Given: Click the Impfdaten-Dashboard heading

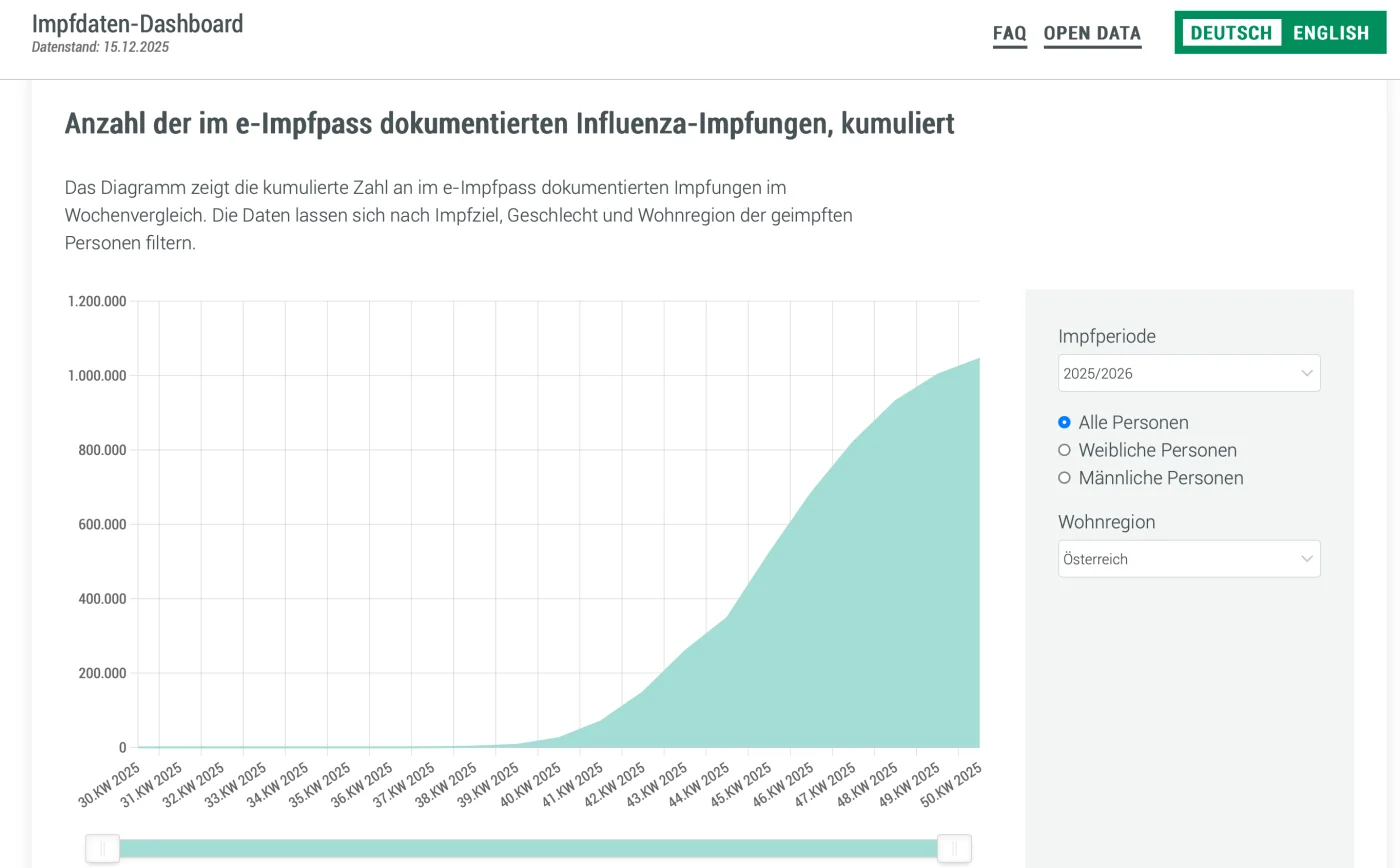Looking at the screenshot, I should (x=137, y=23).
